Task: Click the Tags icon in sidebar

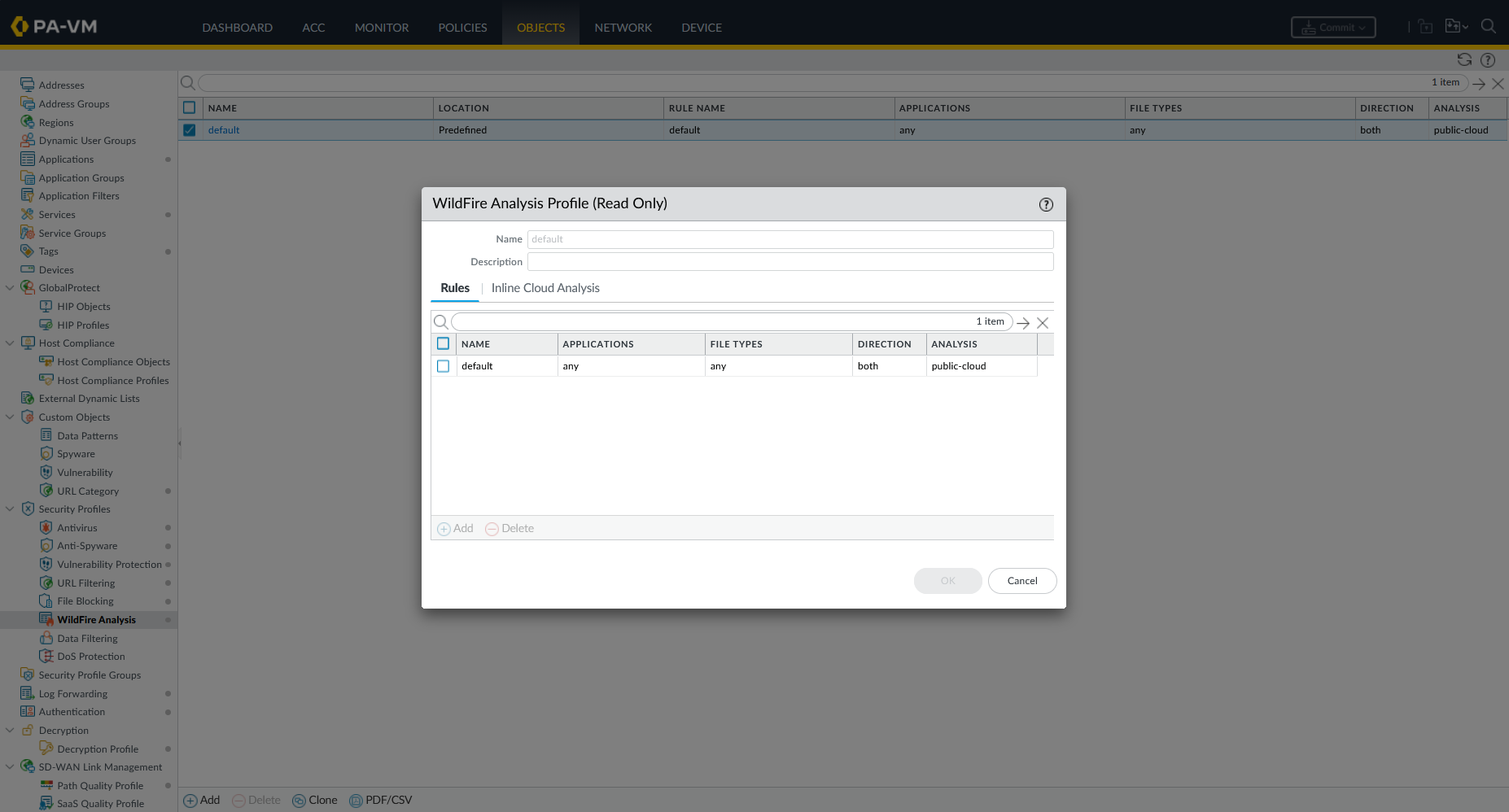Action: (x=28, y=251)
